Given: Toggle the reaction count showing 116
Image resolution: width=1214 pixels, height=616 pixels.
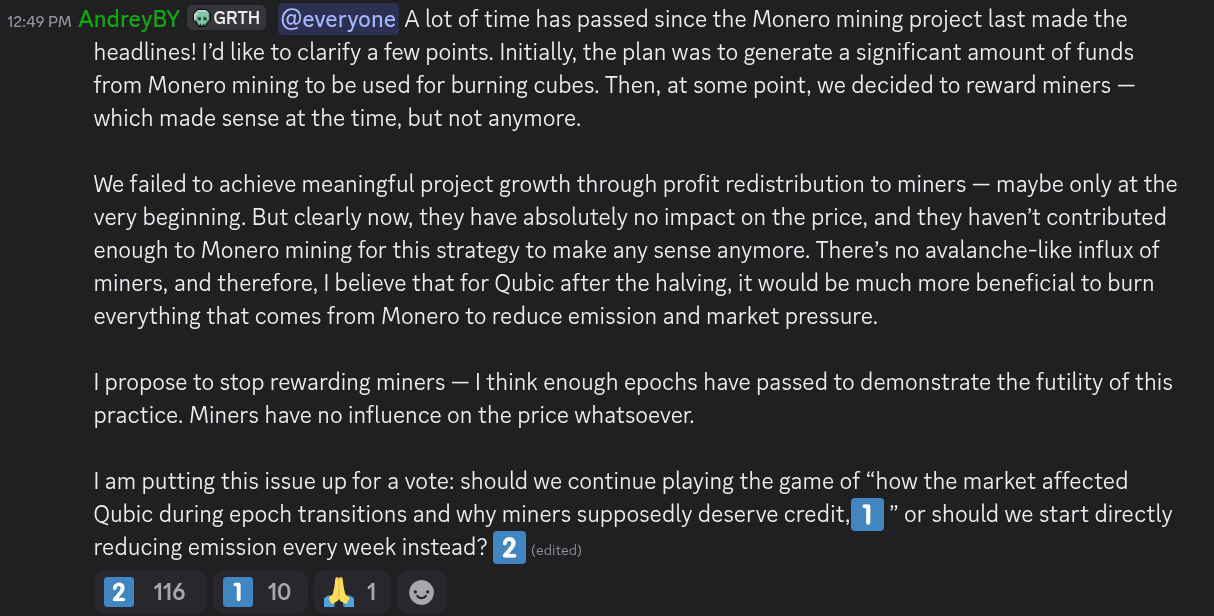Looking at the screenshot, I should coord(169,592).
